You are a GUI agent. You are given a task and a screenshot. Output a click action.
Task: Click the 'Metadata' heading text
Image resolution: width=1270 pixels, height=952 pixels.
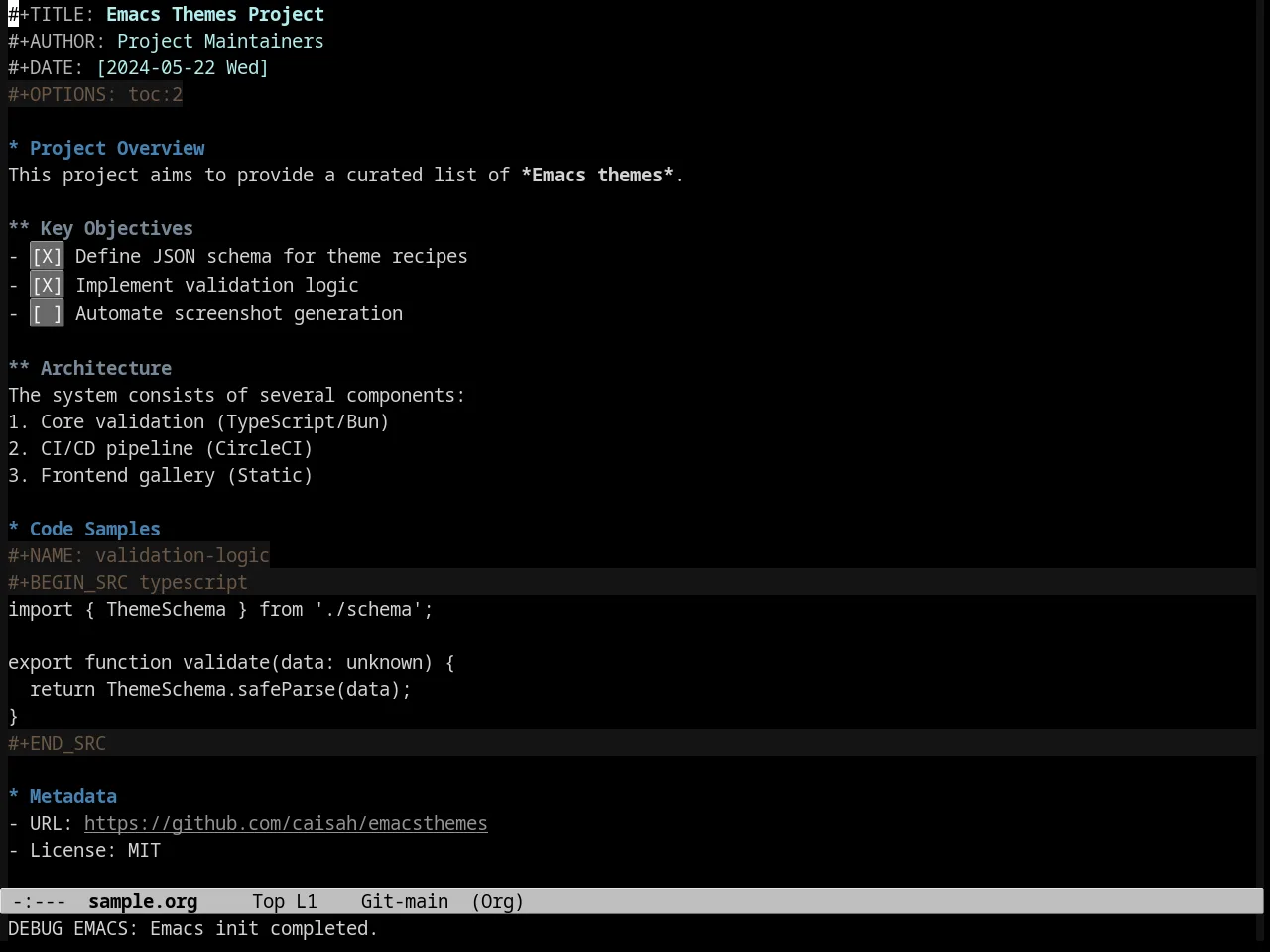73,797
